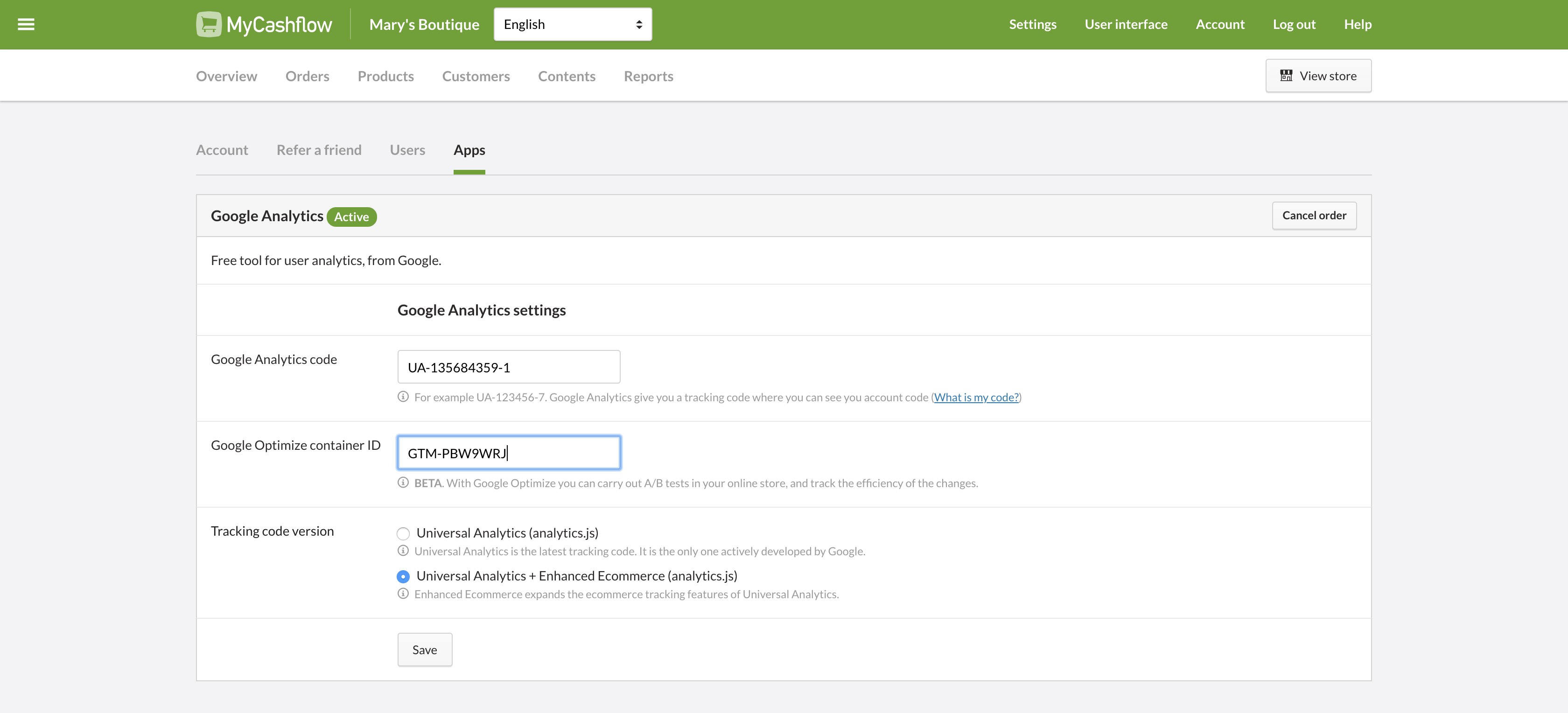1568x713 pixels.
Task: Click info icon beside Enhanced Ecommerce description
Action: [403, 594]
